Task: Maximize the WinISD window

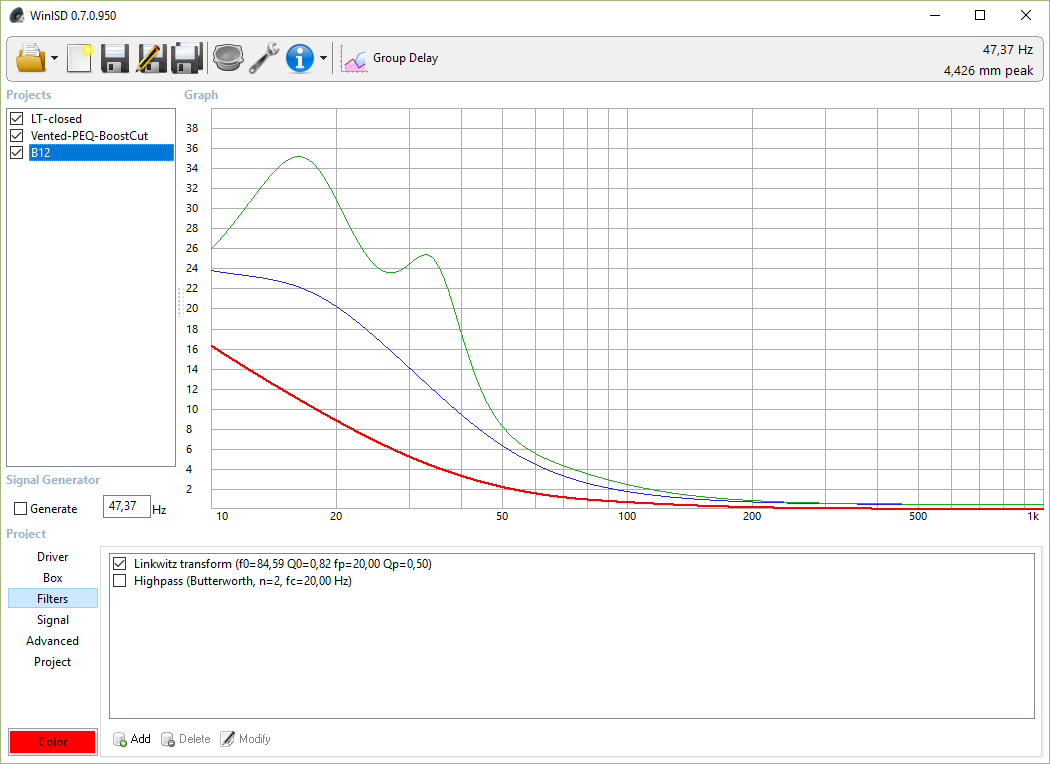Action: pyautogui.click(x=980, y=15)
